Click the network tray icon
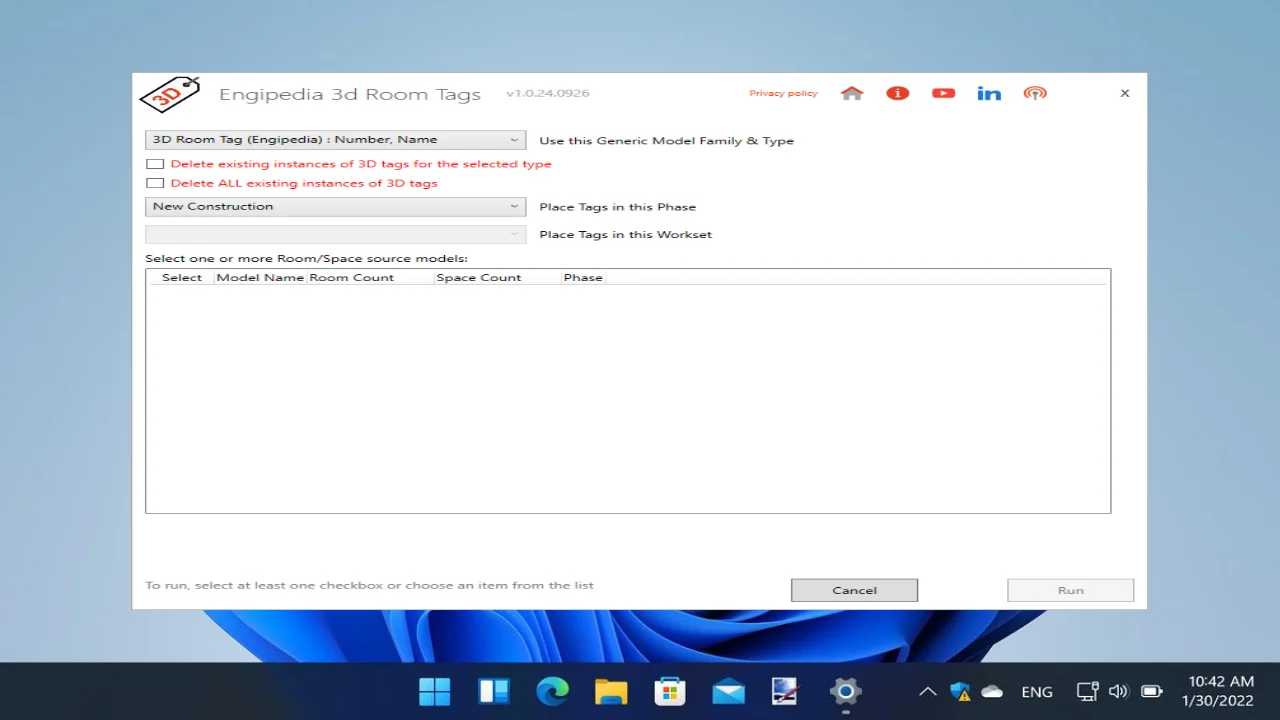Image resolution: width=1280 pixels, height=720 pixels. (1087, 691)
